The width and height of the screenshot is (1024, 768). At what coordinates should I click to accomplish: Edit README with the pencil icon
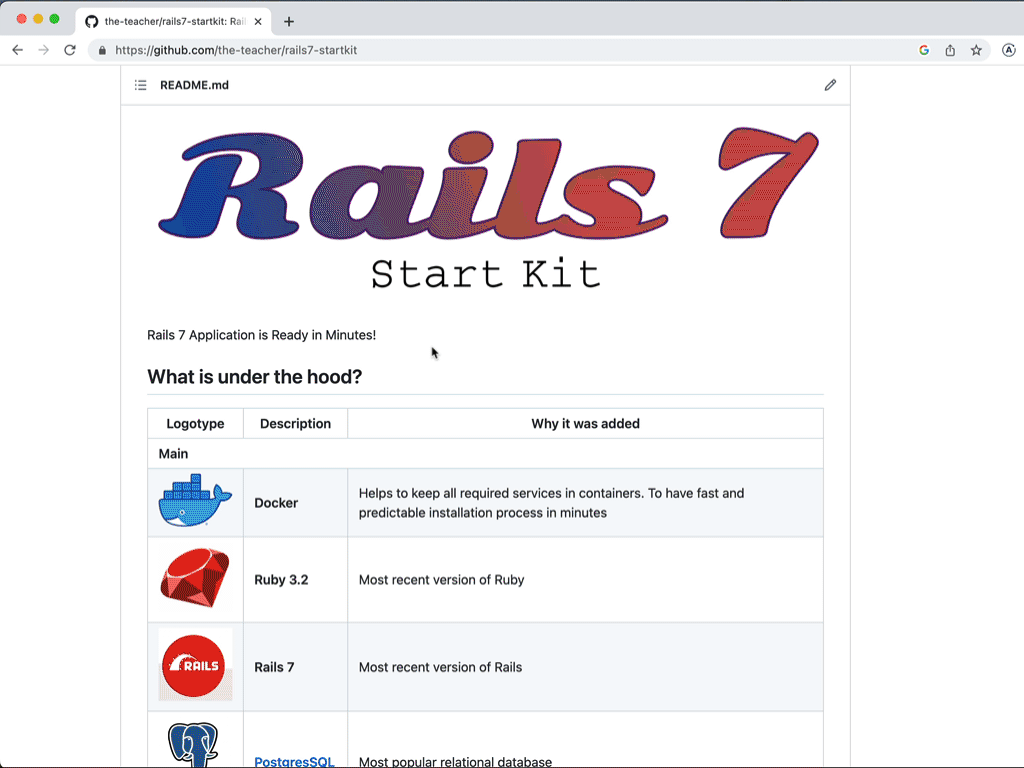tap(830, 85)
